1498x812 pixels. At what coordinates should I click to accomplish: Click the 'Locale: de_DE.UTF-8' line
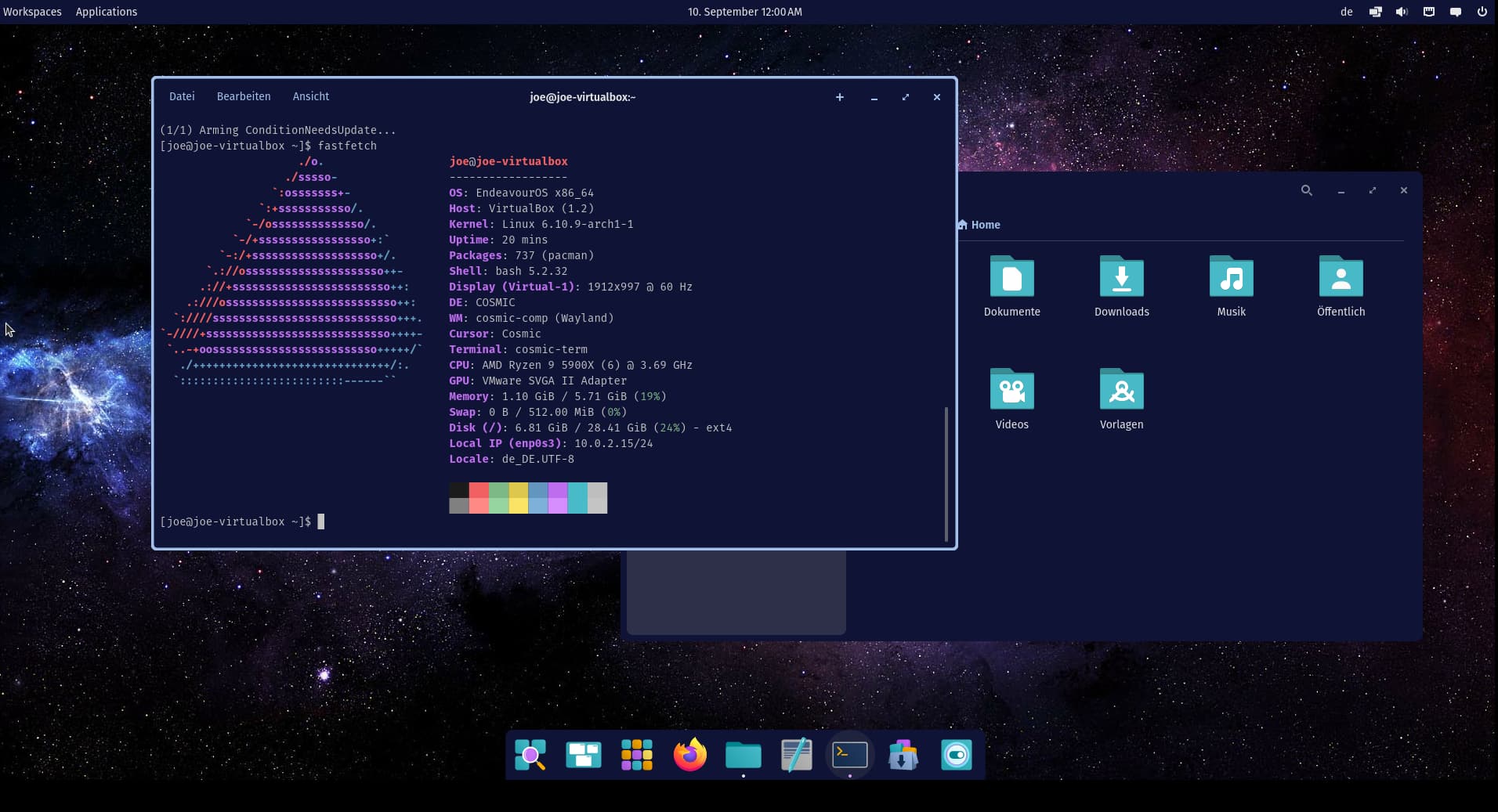[512, 459]
